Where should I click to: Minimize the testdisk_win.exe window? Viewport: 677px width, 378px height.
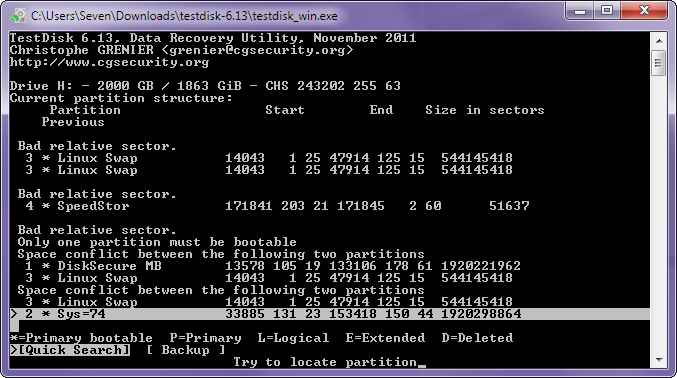[580, 11]
